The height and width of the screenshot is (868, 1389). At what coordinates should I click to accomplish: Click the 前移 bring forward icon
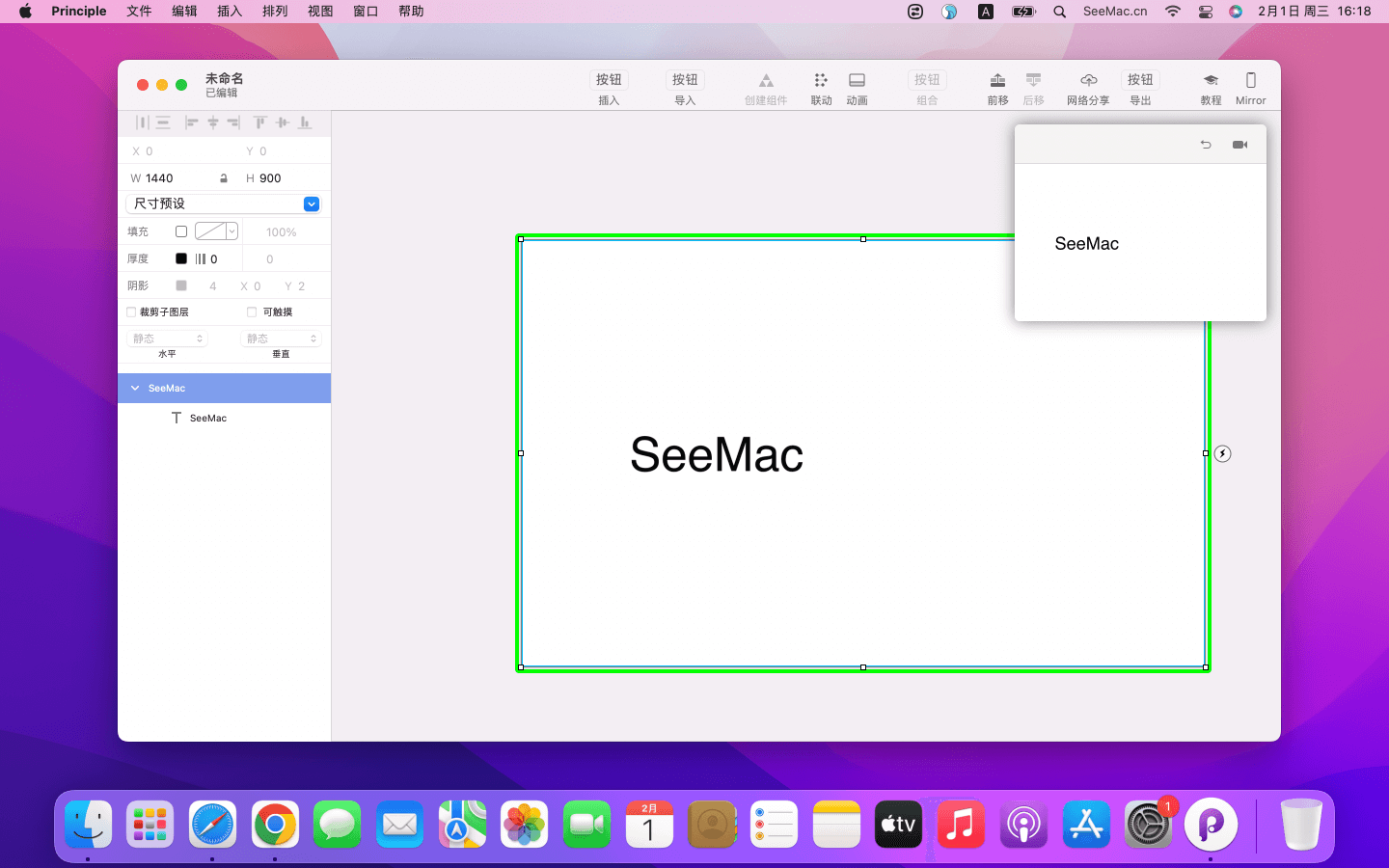pos(997,81)
